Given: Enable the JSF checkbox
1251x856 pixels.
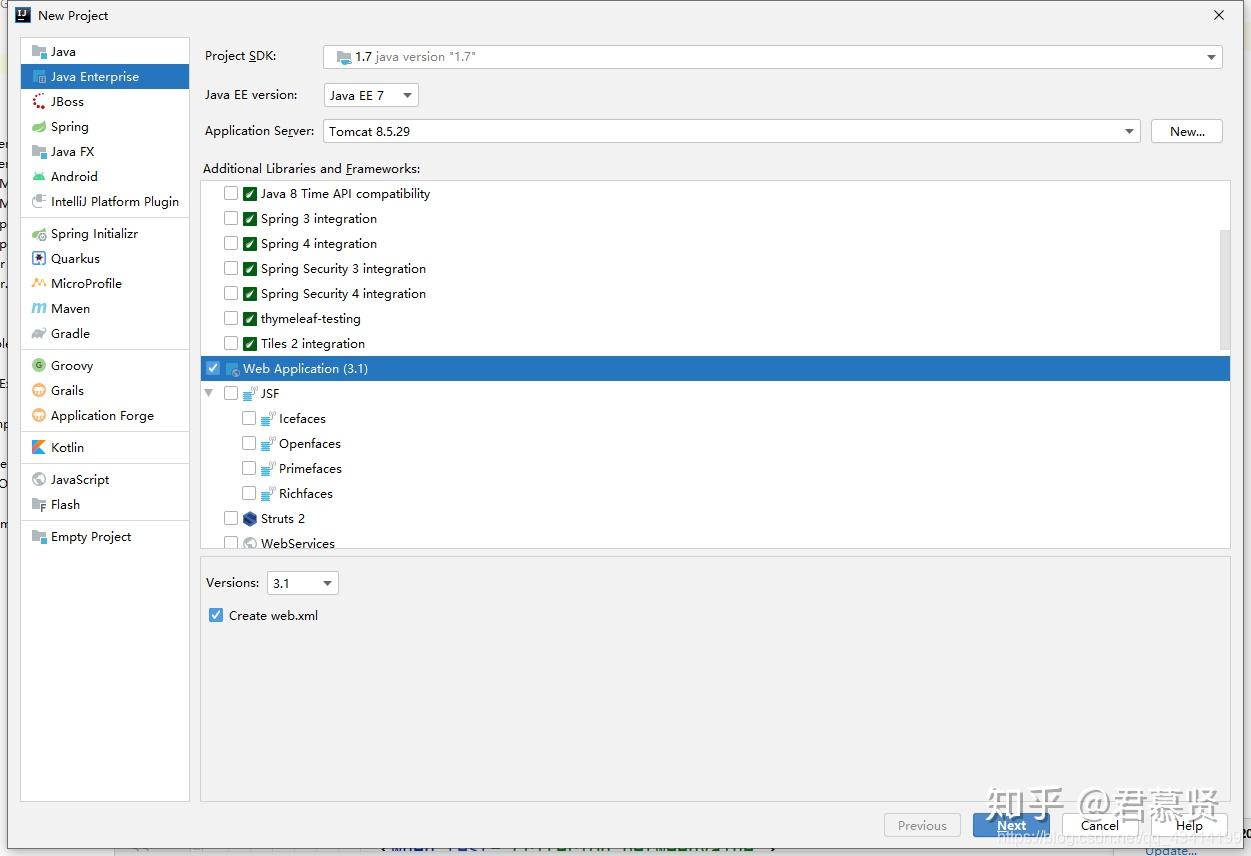Looking at the screenshot, I should (231, 394).
